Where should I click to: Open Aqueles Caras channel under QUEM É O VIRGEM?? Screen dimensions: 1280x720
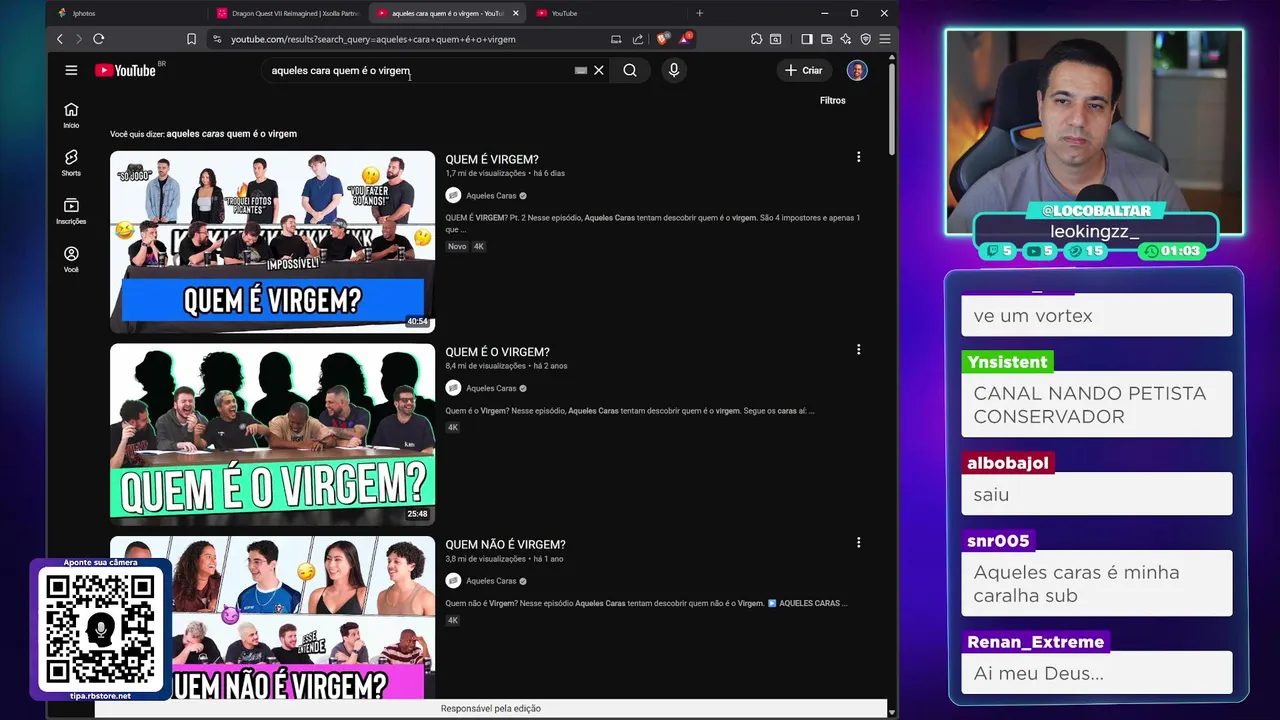pos(491,388)
